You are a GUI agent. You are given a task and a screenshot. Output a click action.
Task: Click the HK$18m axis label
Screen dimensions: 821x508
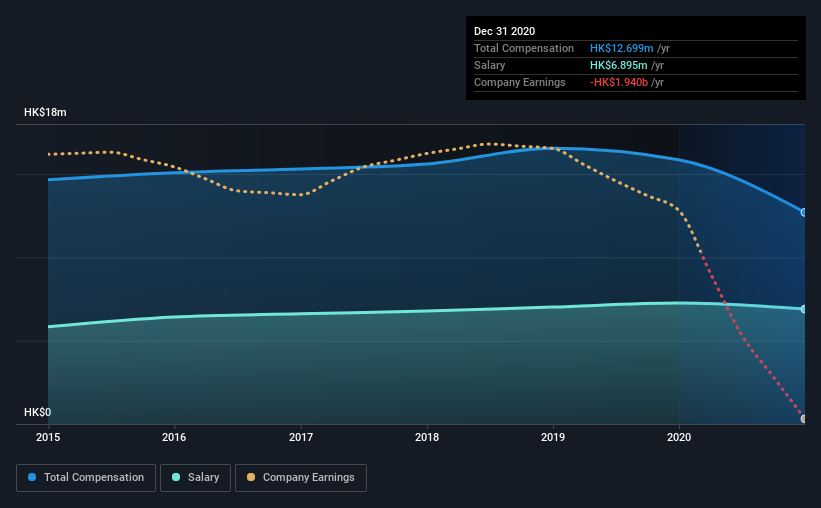coord(45,112)
